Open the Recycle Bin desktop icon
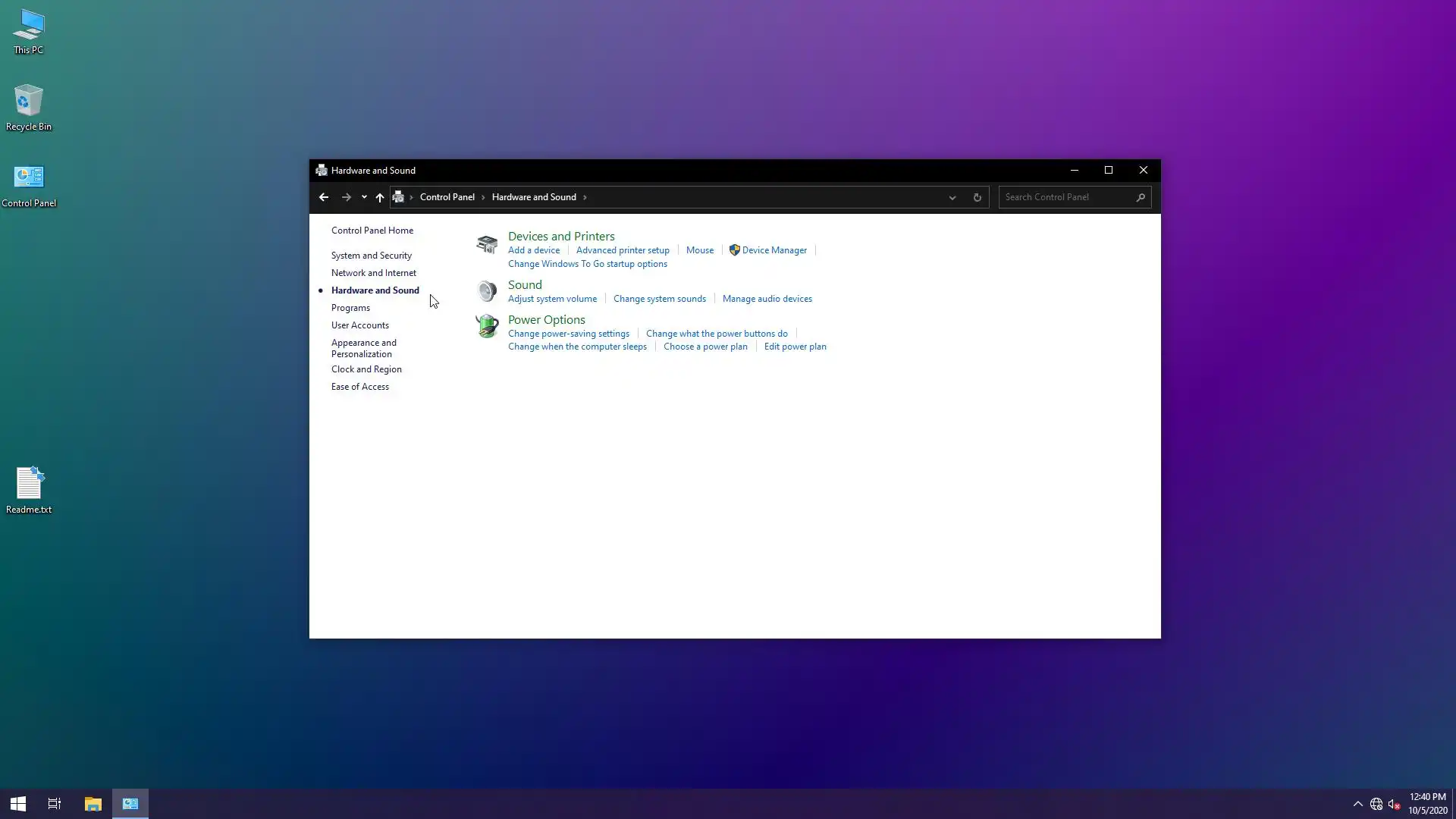 (29, 107)
